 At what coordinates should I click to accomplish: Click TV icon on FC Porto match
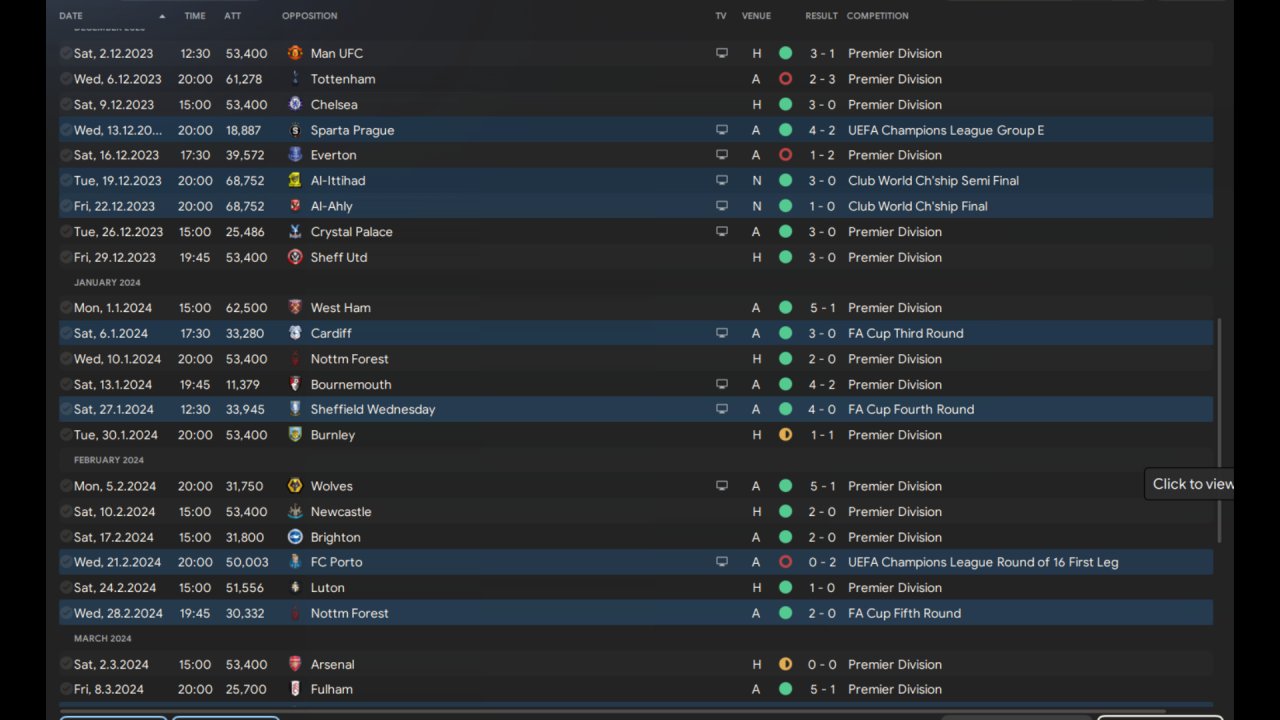[x=722, y=562]
